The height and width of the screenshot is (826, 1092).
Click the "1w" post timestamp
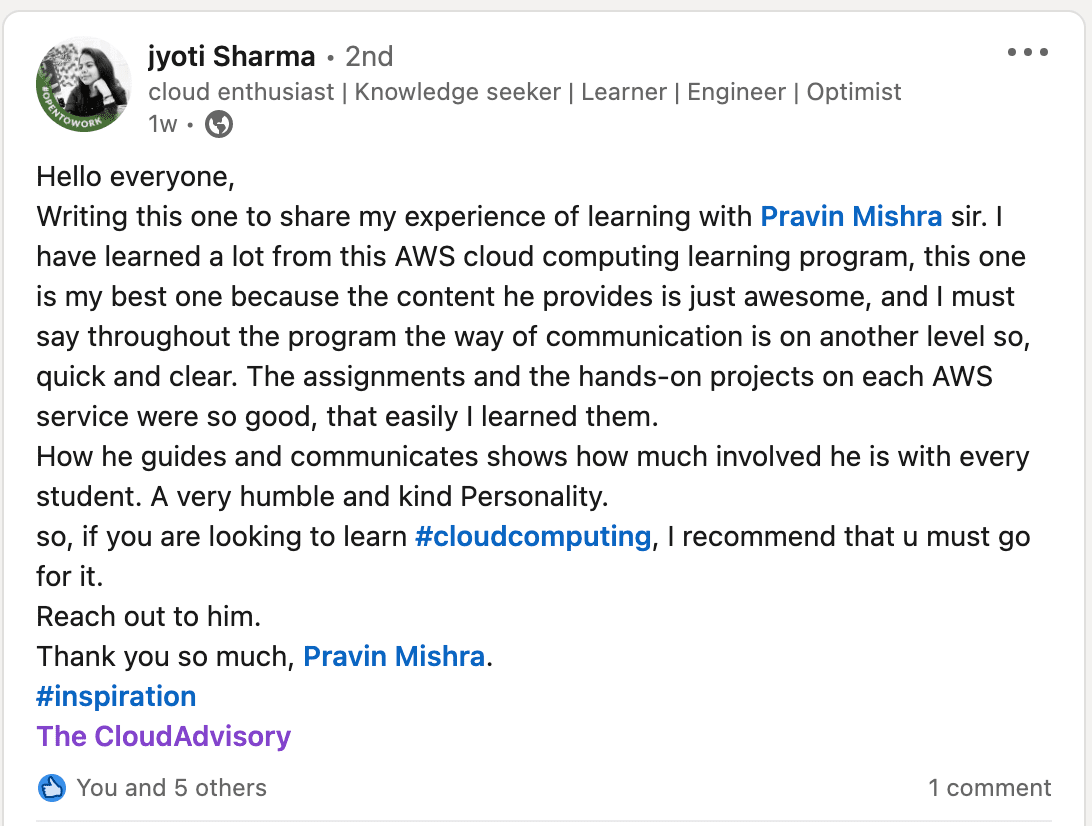click(x=162, y=124)
